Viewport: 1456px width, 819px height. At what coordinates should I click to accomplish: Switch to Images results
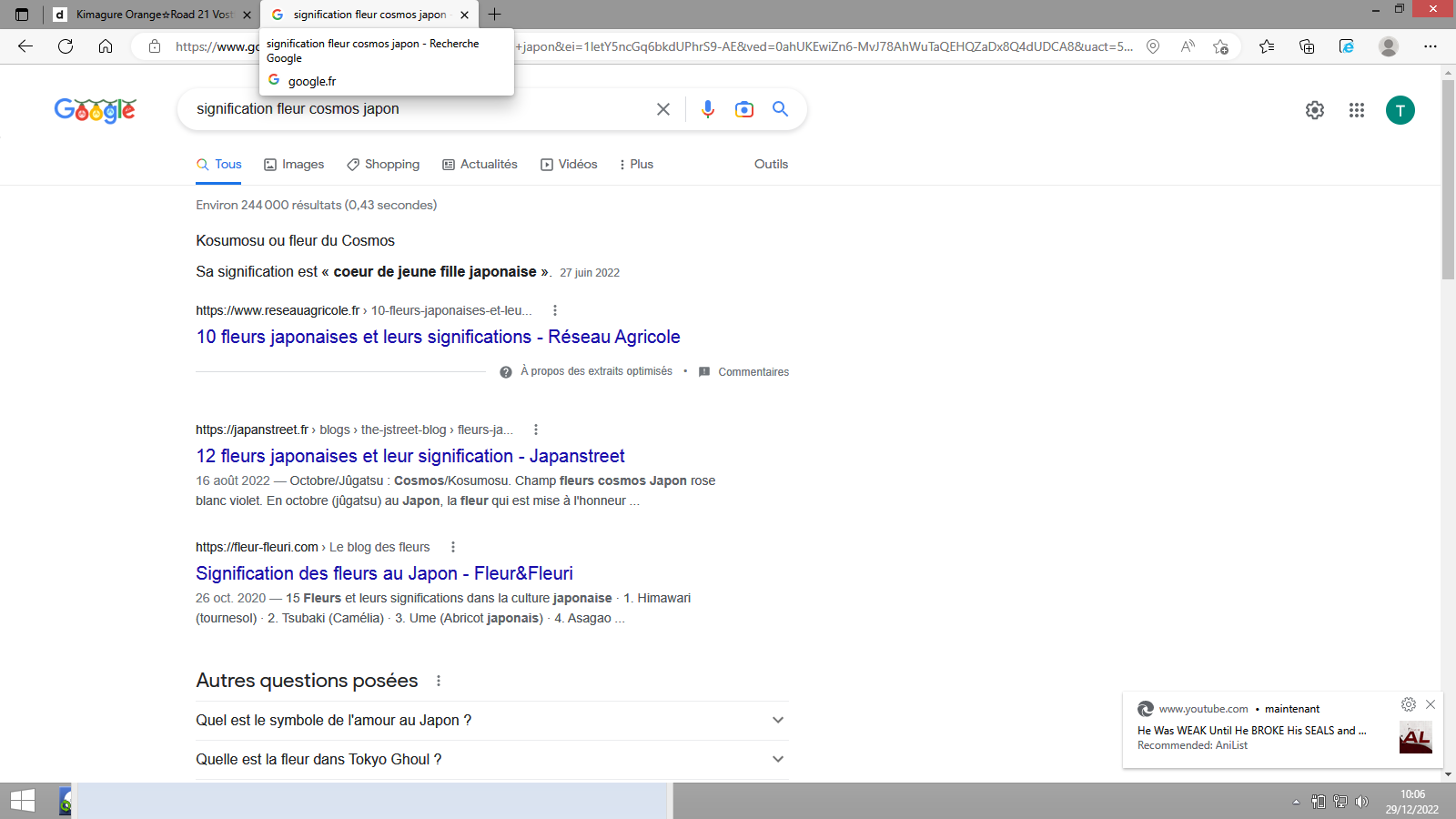[x=294, y=165]
